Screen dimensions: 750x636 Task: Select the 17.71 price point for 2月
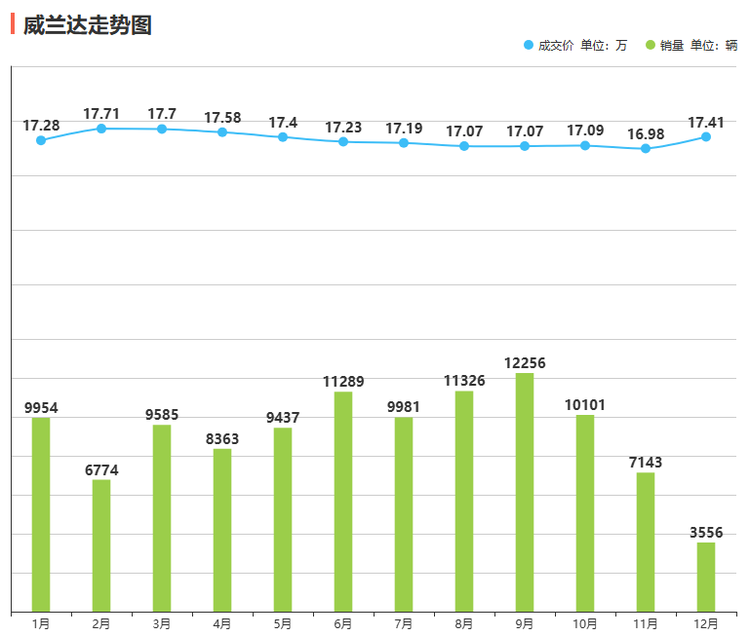click(101, 128)
